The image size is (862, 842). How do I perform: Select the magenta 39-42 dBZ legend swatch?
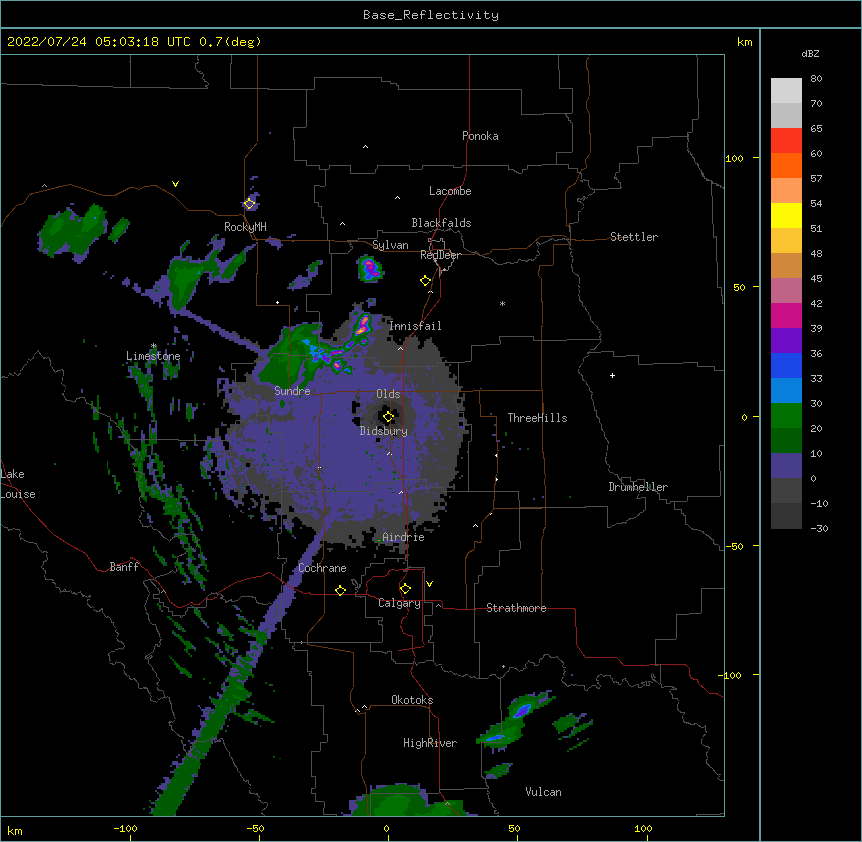click(786, 315)
